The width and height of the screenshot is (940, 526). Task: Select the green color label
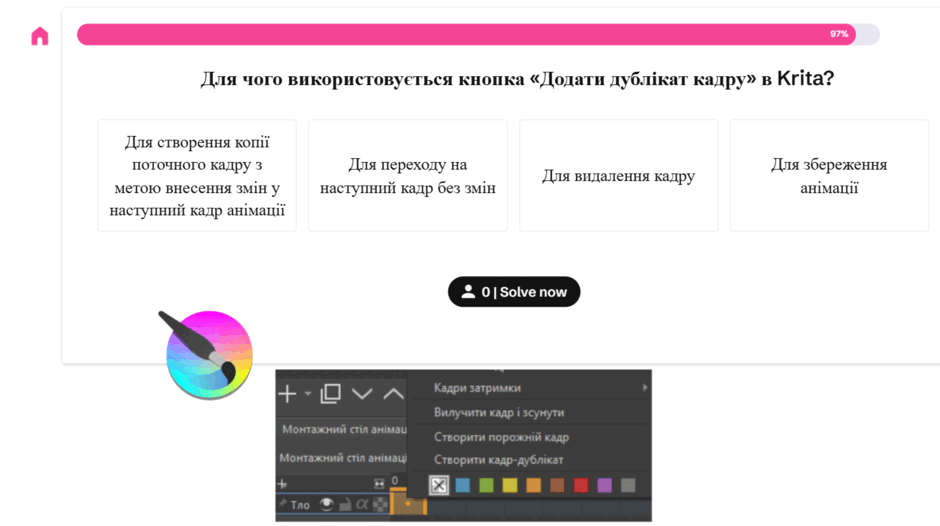pyautogui.click(x=486, y=485)
